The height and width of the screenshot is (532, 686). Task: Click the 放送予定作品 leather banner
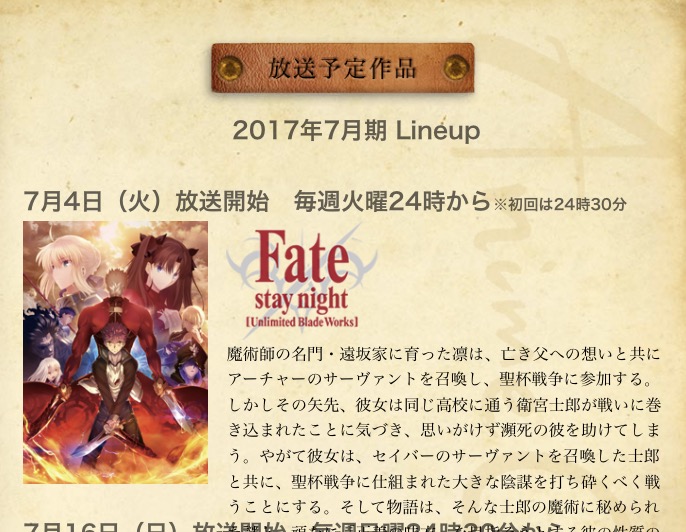[343, 68]
